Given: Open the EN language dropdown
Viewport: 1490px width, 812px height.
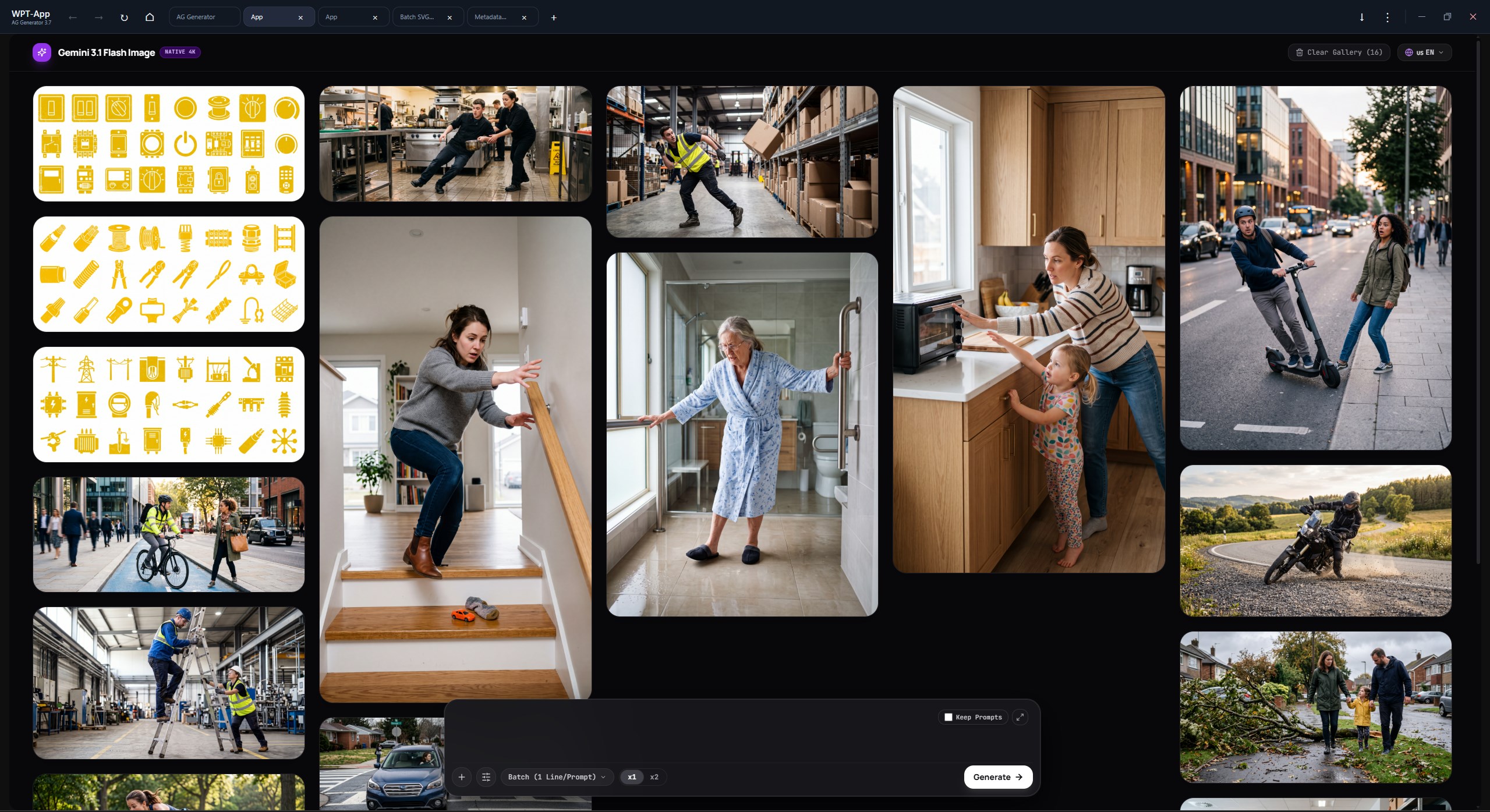Looking at the screenshot, I should point(1424,52).
